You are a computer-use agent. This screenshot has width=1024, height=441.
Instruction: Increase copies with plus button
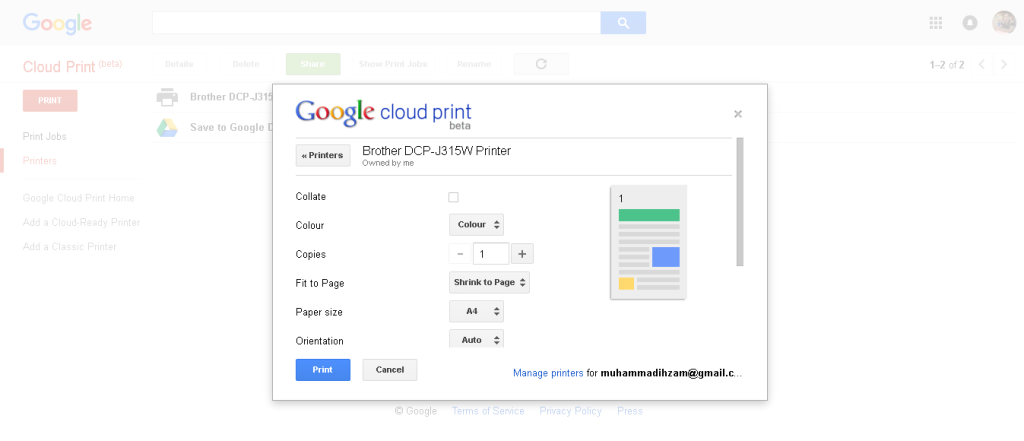point(522,253)
